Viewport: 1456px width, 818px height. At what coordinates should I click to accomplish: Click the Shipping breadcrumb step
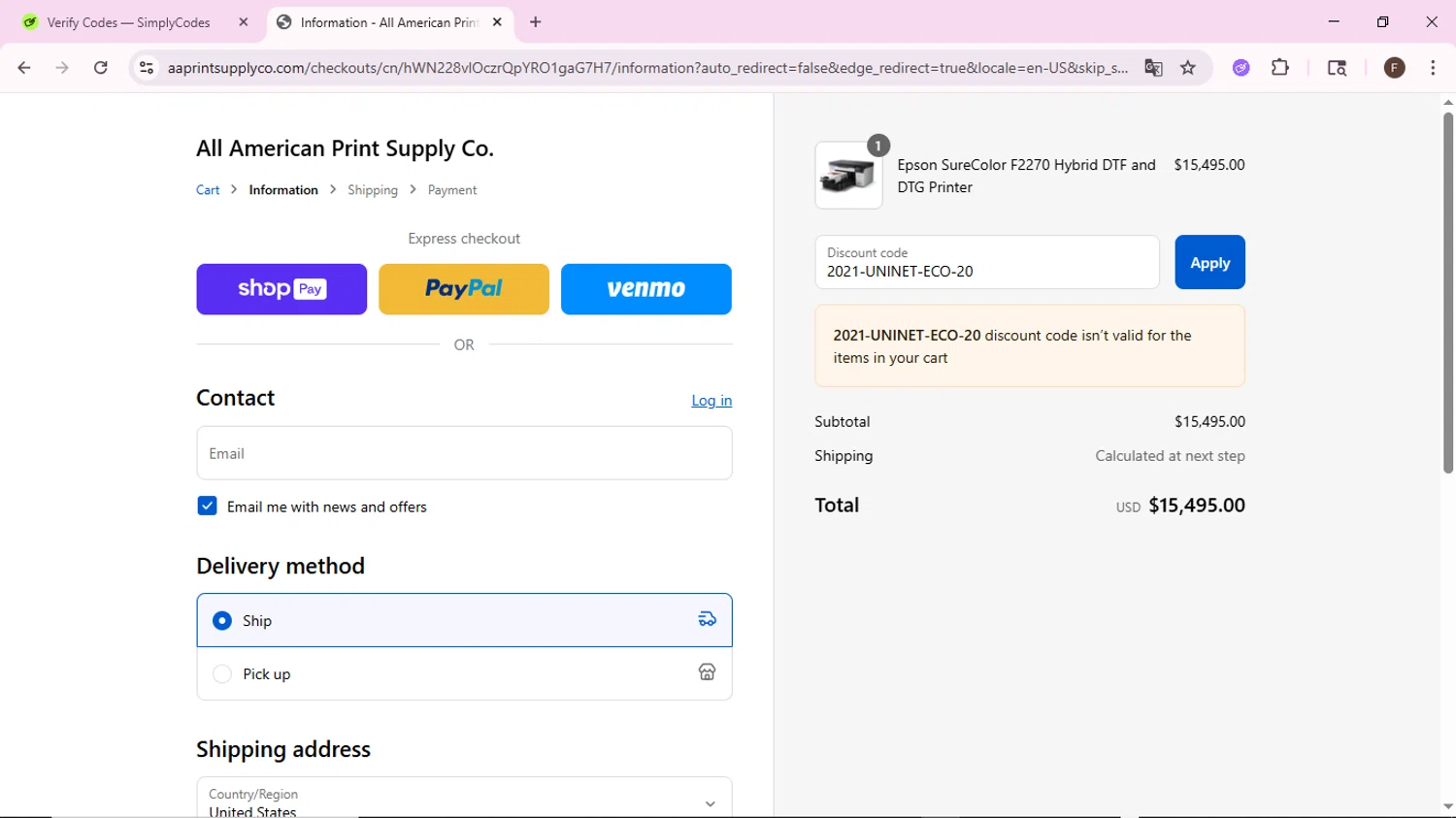click(373, 190)
